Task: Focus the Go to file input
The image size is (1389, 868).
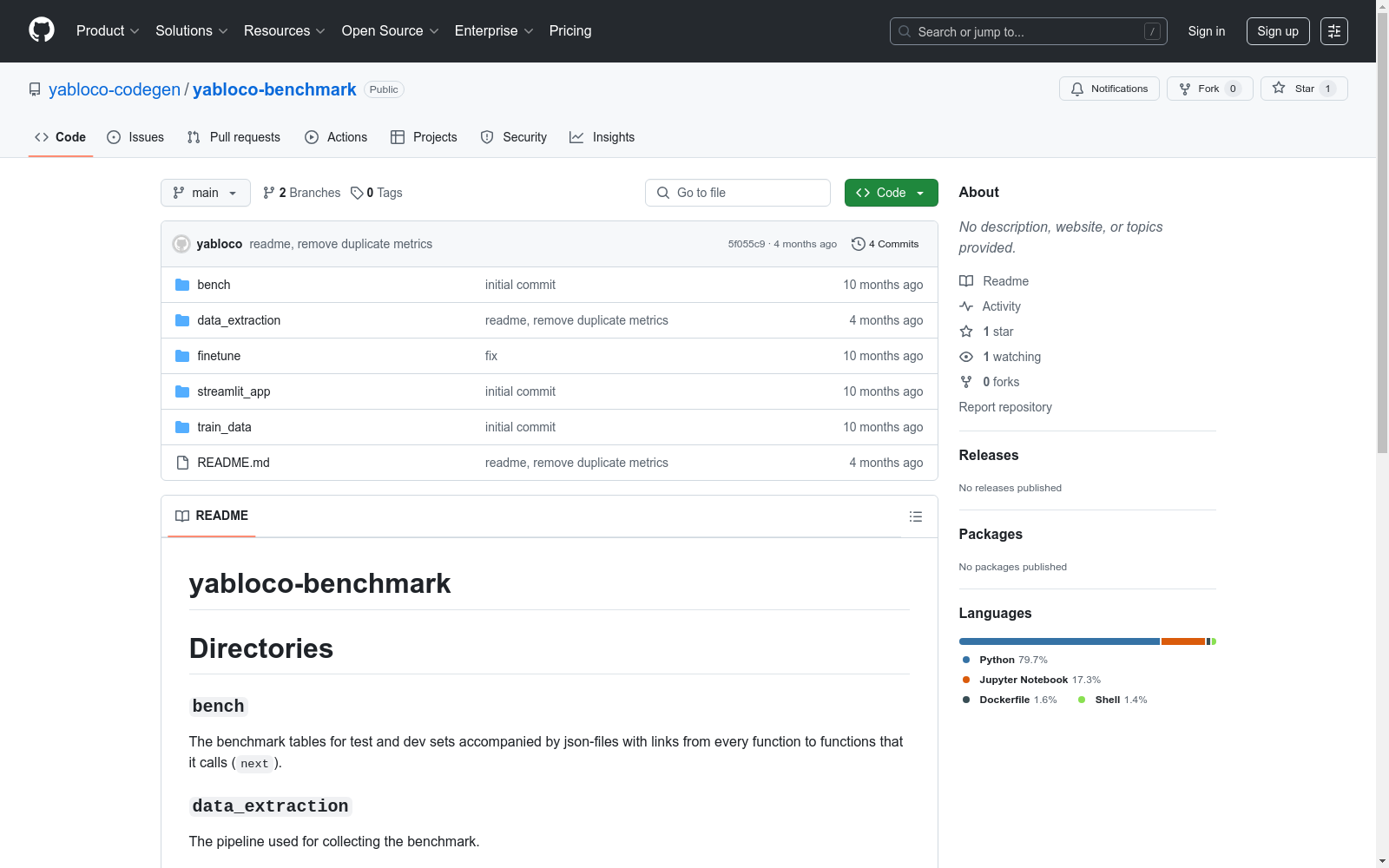Action: 738,193
